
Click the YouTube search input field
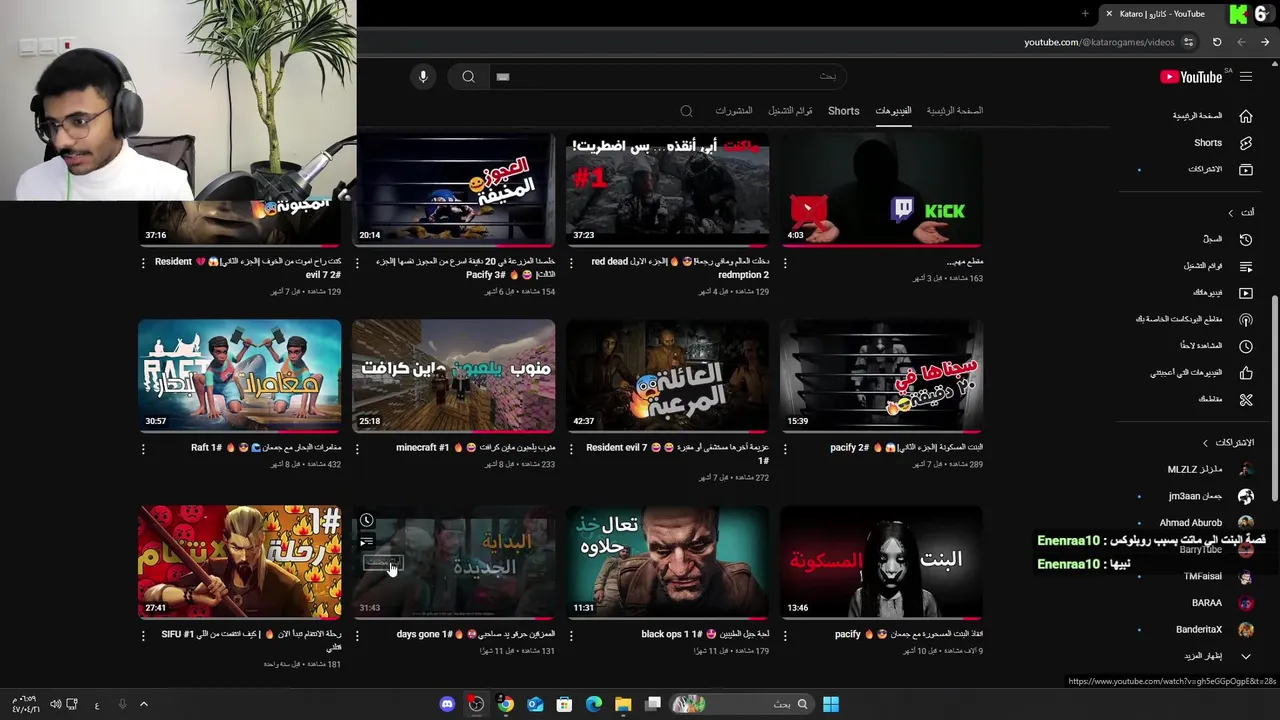click(x=667, y=76)
